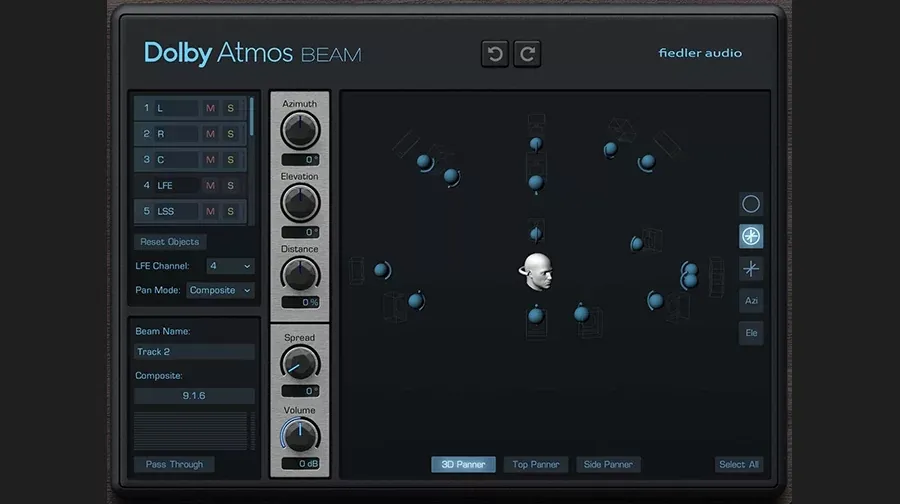Image resolution: width=900 pixels, height=504 pixels.
Task: Solo channel 5 LSS
Action: (230, 211)
